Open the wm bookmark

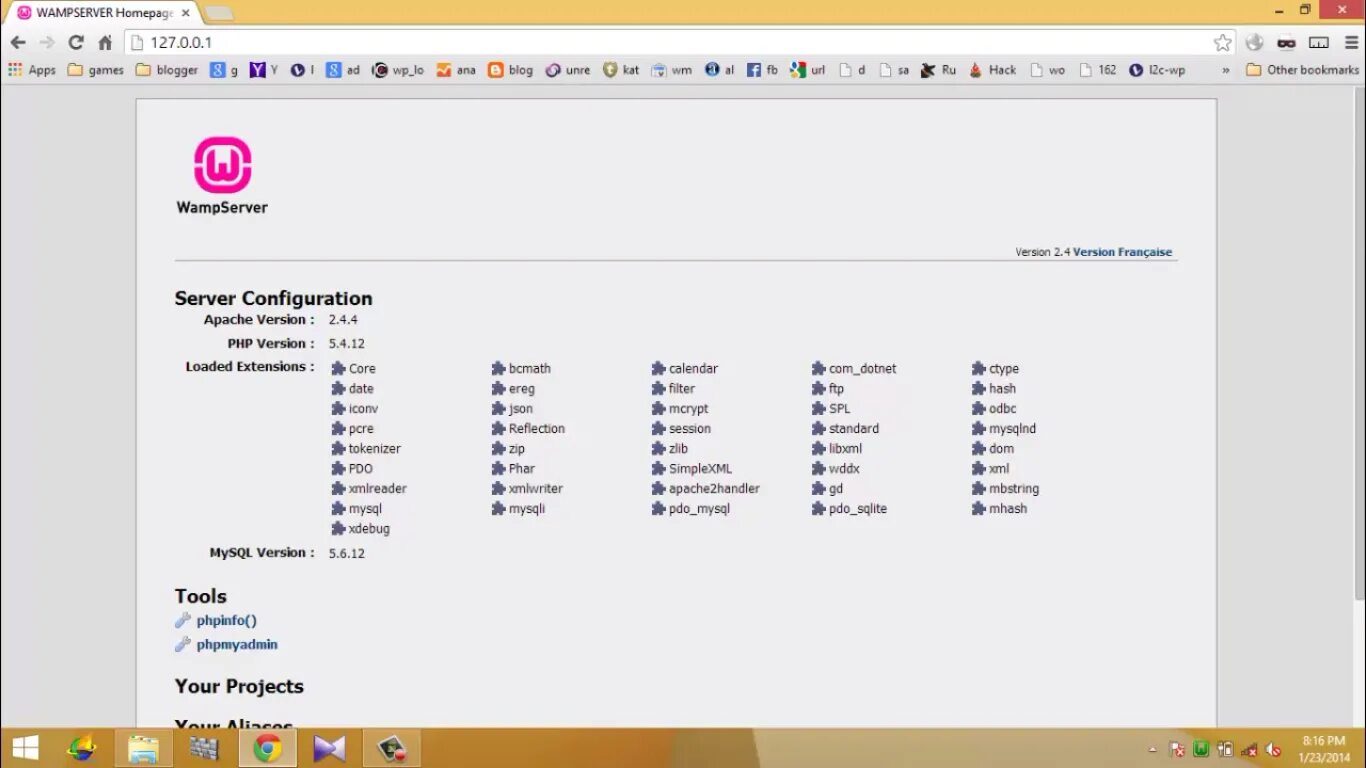click(x=672, y=70)
